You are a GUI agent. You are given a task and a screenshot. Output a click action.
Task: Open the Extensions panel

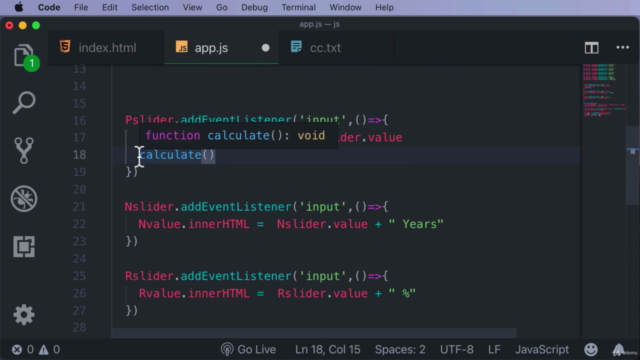[x=24, y=247]
